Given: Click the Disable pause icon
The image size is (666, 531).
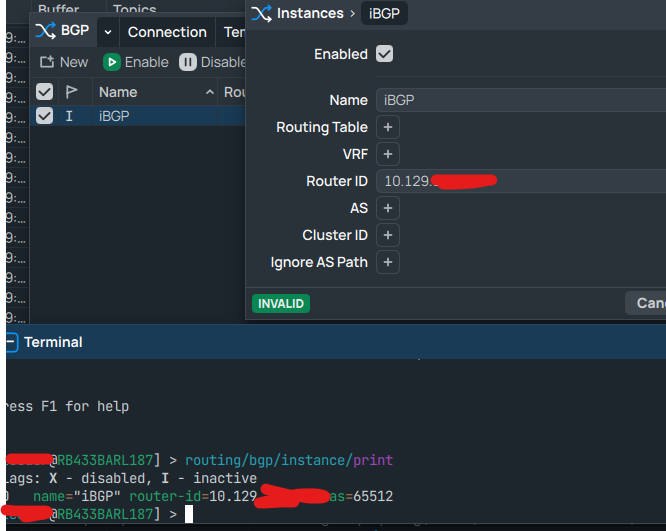Looking at the screenshot, I should (x=187, y=62).
